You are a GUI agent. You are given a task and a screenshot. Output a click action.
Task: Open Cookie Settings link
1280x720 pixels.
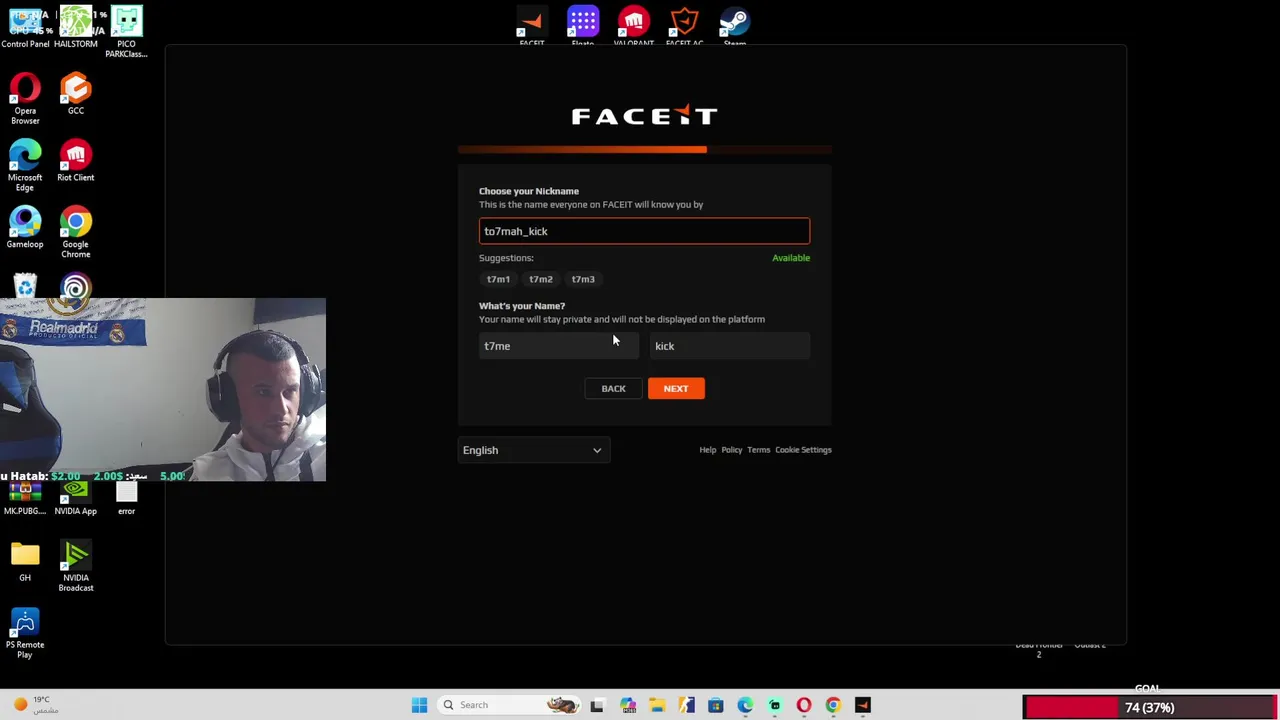pos(803,450)
